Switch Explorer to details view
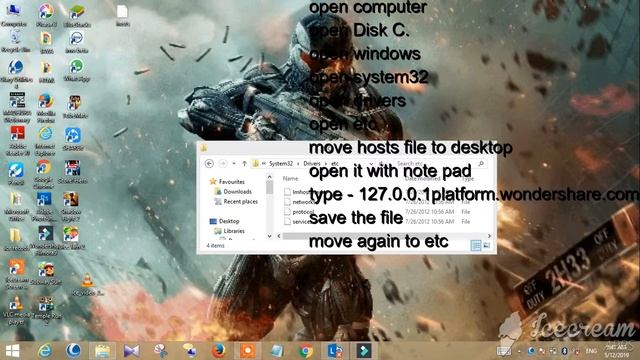Image resolution: width=640 pixels, height=360 pixels. pos(476,245)
